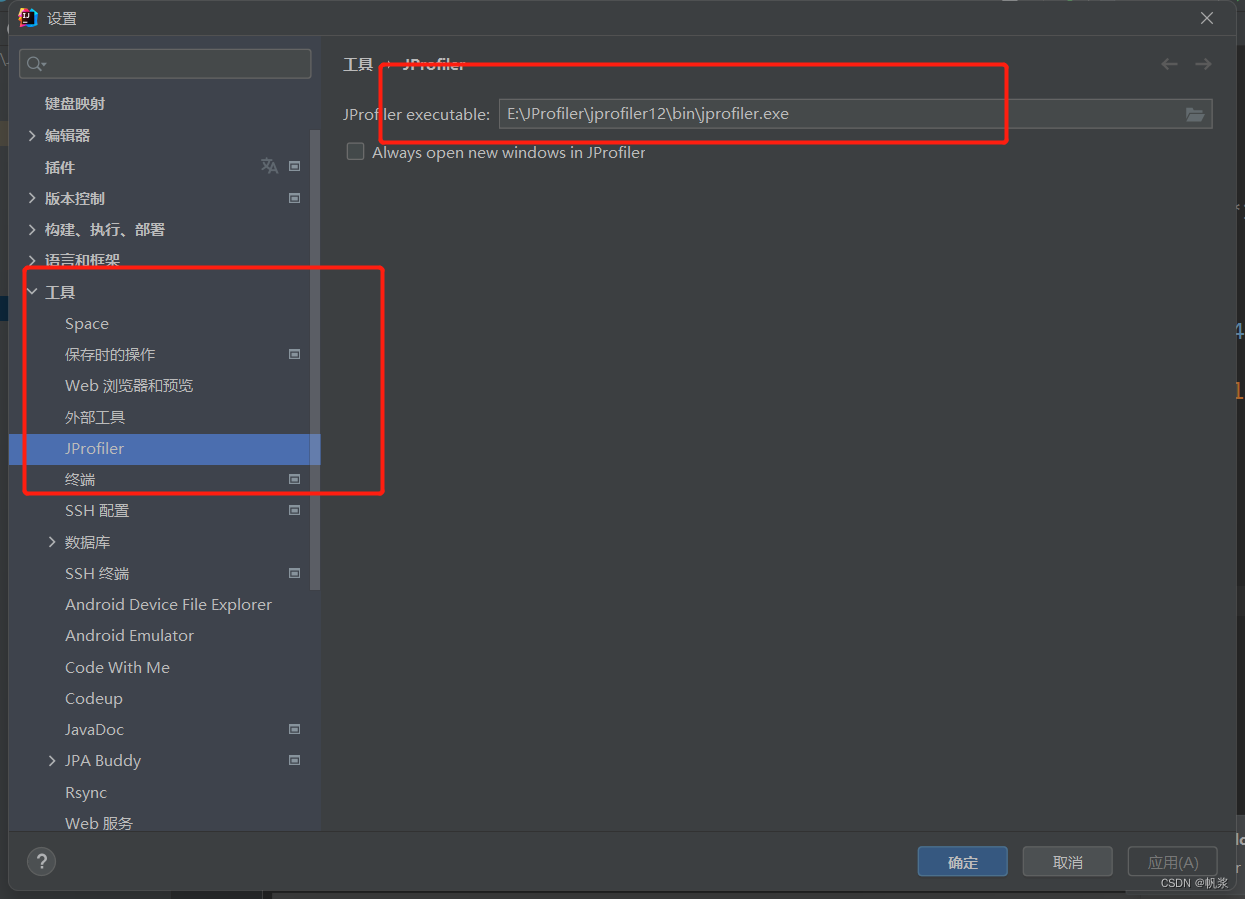This screenshot has width=1245, height=899.
Task: Click the 应用(A) button
Action: tap(1172, 861)
